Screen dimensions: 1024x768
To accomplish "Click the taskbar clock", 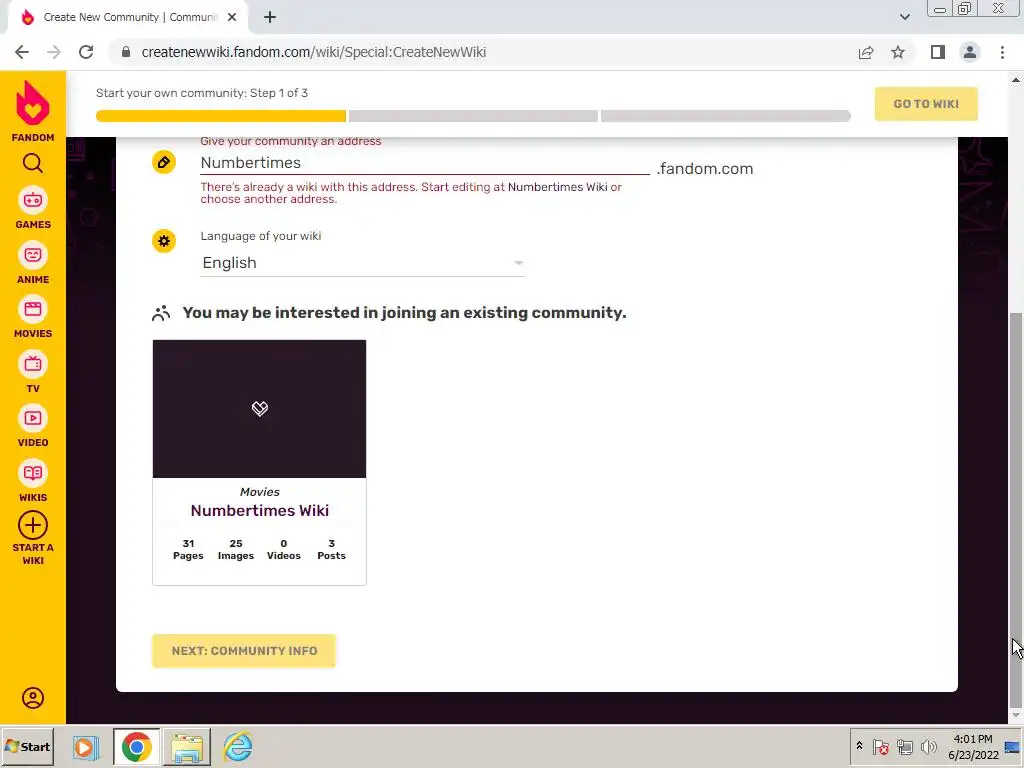I will click(973, 747).
